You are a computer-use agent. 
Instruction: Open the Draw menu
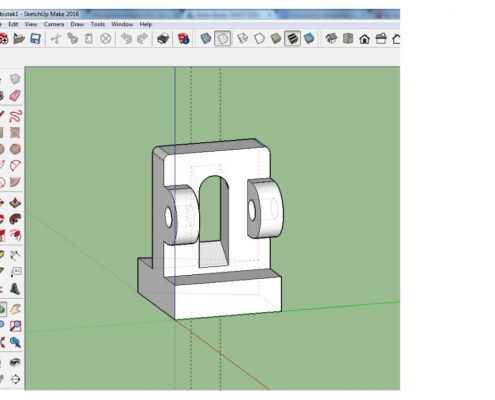click(x=77, y=24)
